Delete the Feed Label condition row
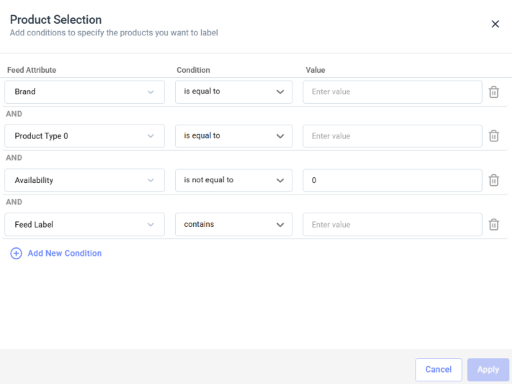512x384 pixels. pos(494,225)
